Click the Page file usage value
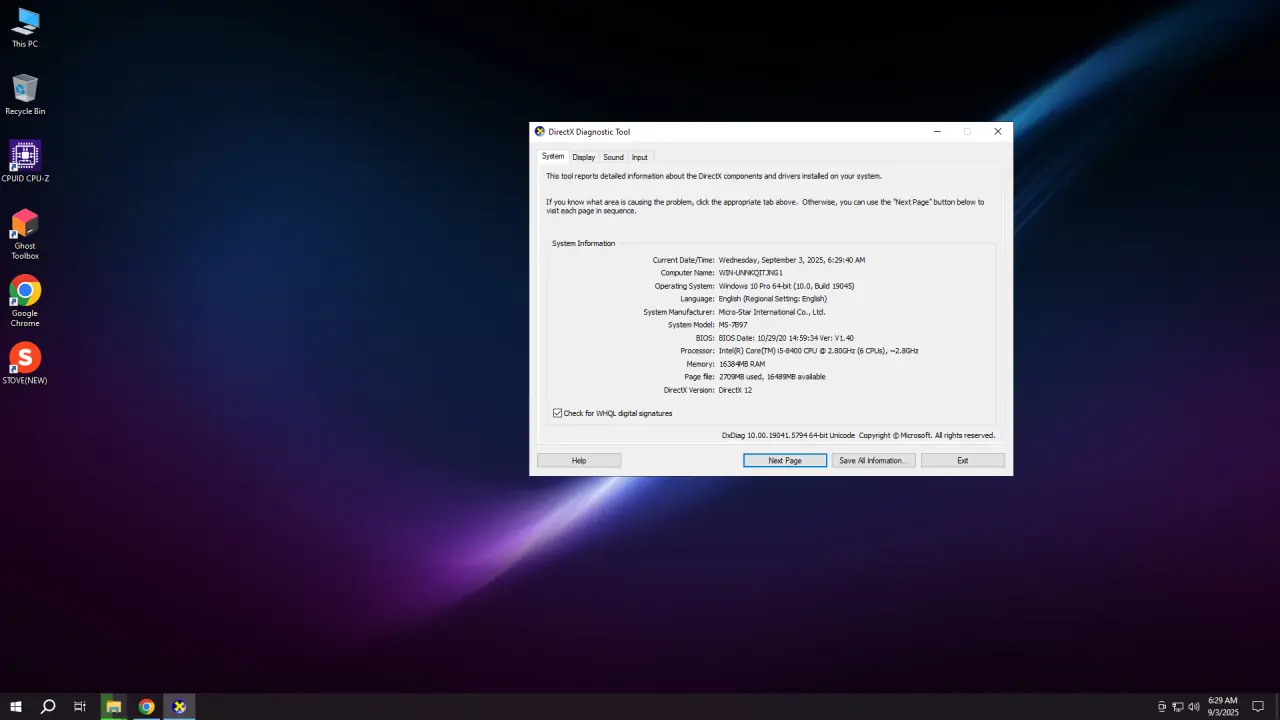 coord(772,377)
